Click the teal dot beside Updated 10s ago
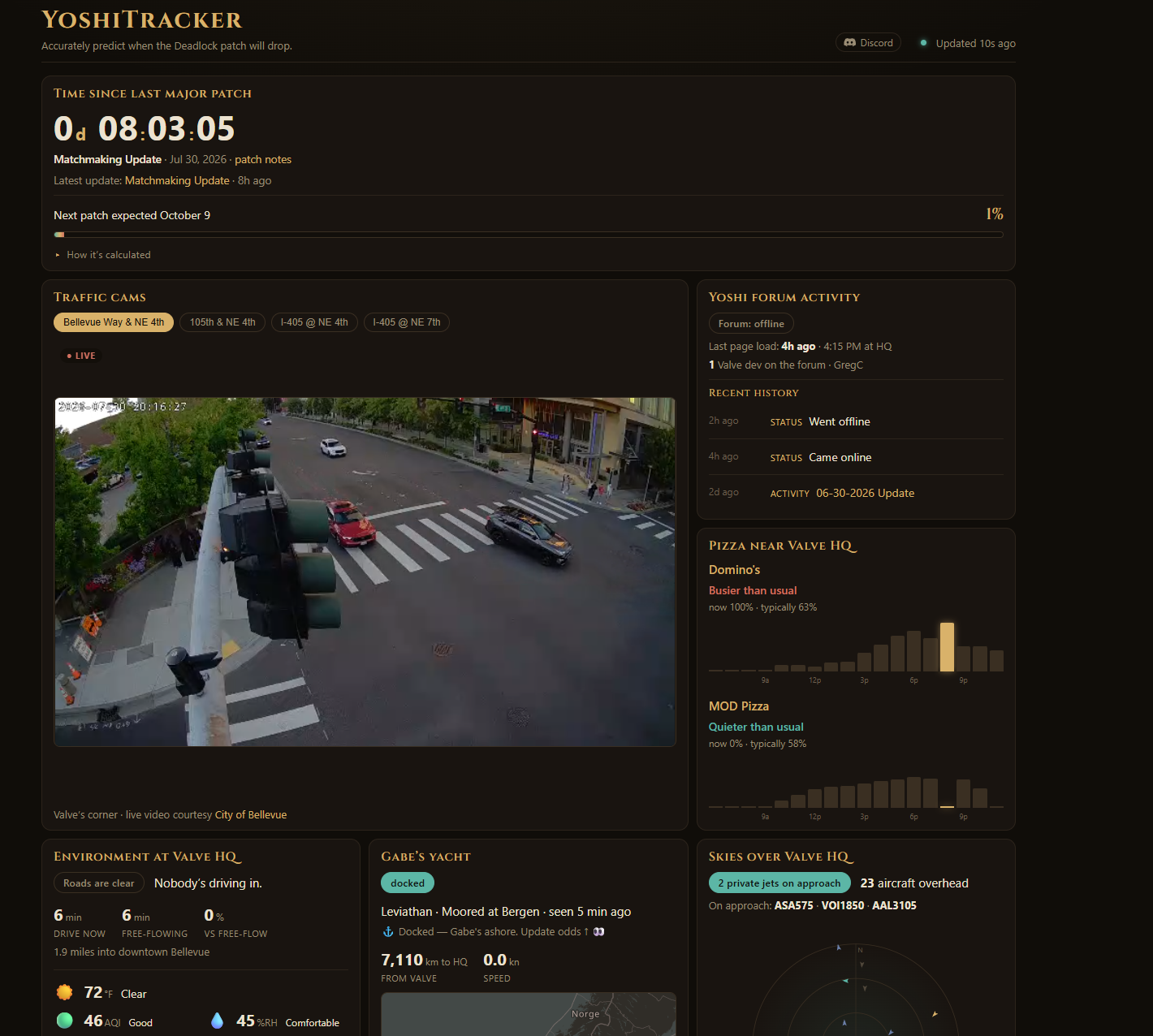The width and height of the screenshot is (1153, 1036). point(923,43)
